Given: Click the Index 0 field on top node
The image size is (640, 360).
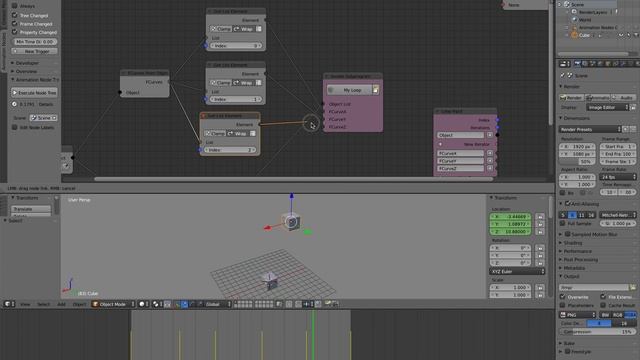Looking at the screenshot, I should coord(236,46).
